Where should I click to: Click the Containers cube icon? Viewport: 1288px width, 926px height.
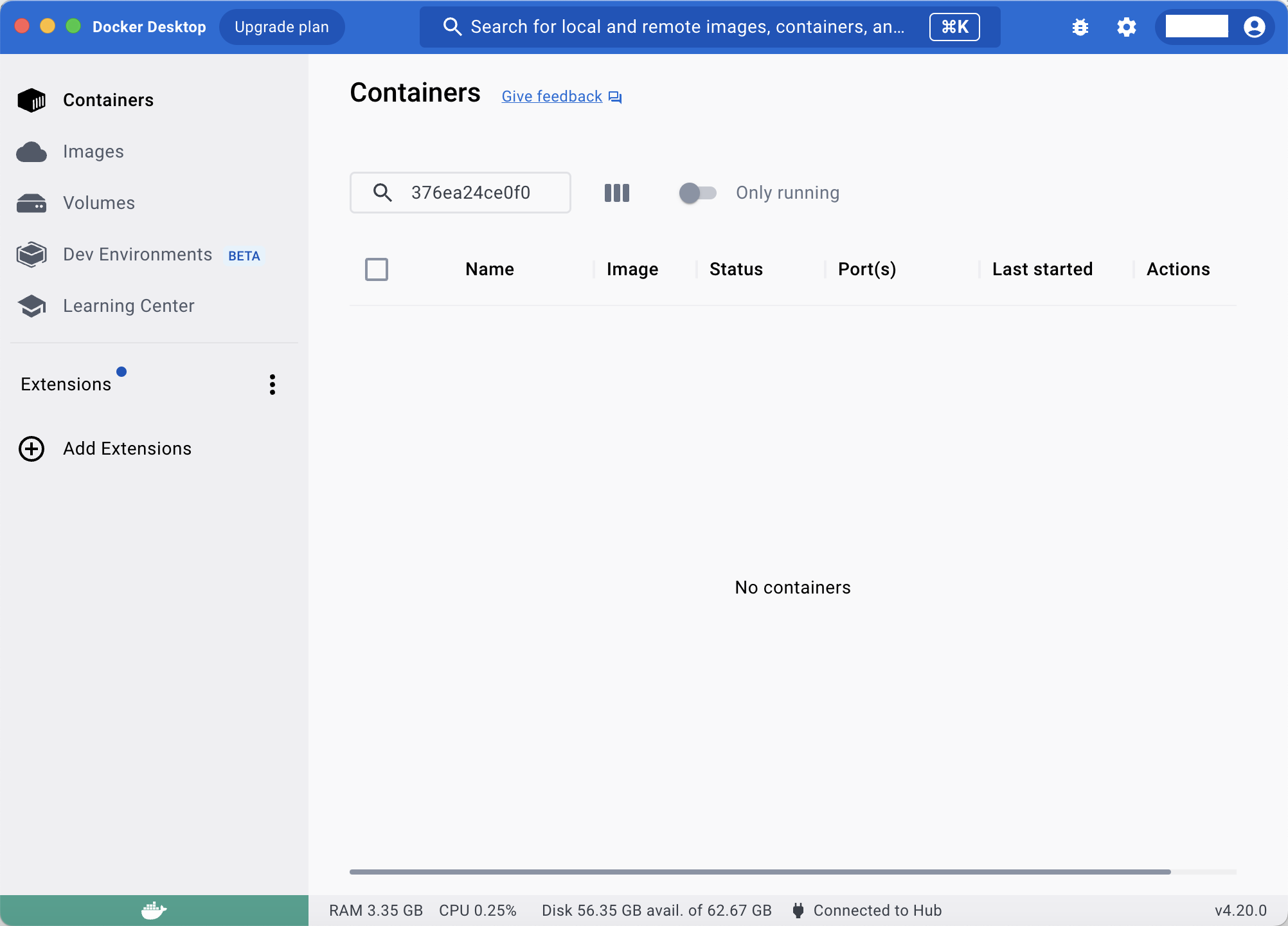[31, 100]
